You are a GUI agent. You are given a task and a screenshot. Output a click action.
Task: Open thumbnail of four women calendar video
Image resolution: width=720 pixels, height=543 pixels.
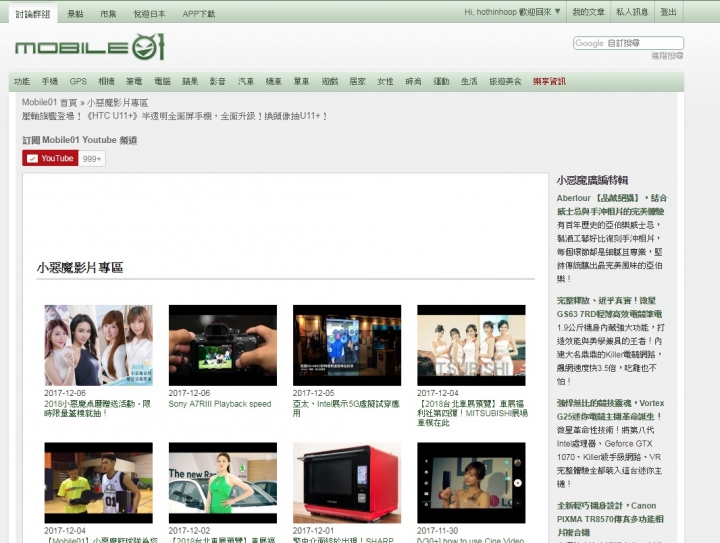click(x=98, y=345)
